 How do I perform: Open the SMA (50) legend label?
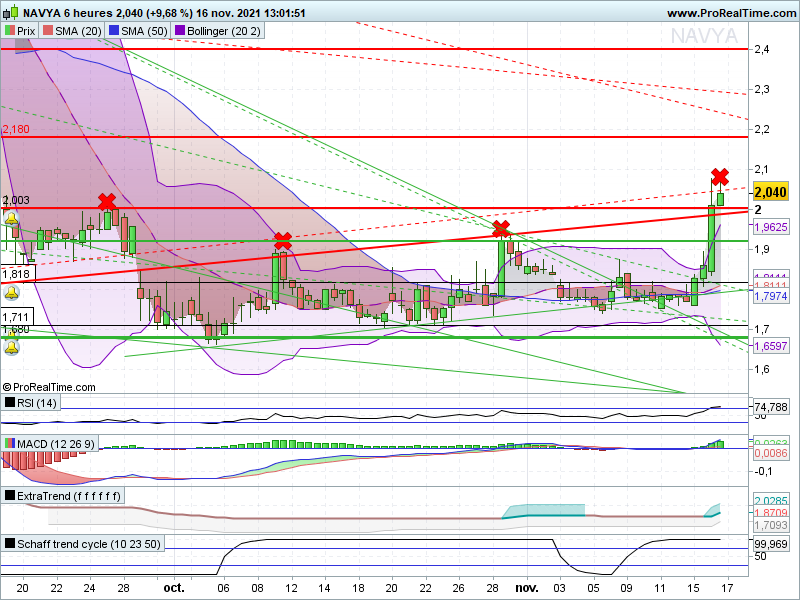click(x=144, y=31)
